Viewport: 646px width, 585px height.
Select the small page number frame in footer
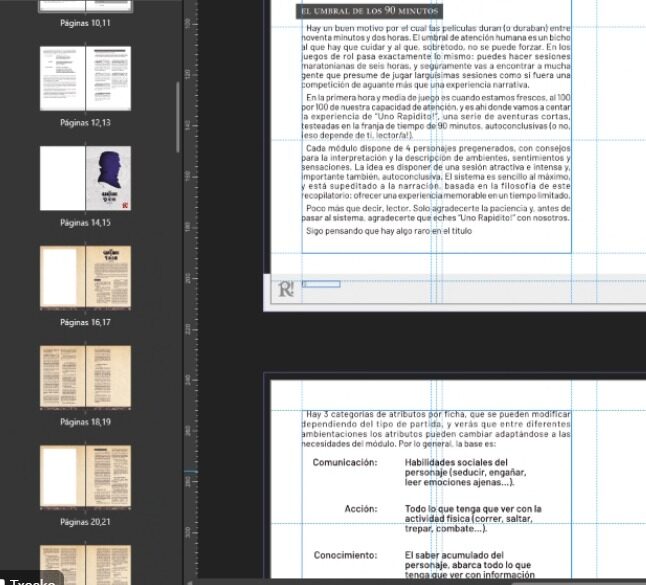coord(321,284)
